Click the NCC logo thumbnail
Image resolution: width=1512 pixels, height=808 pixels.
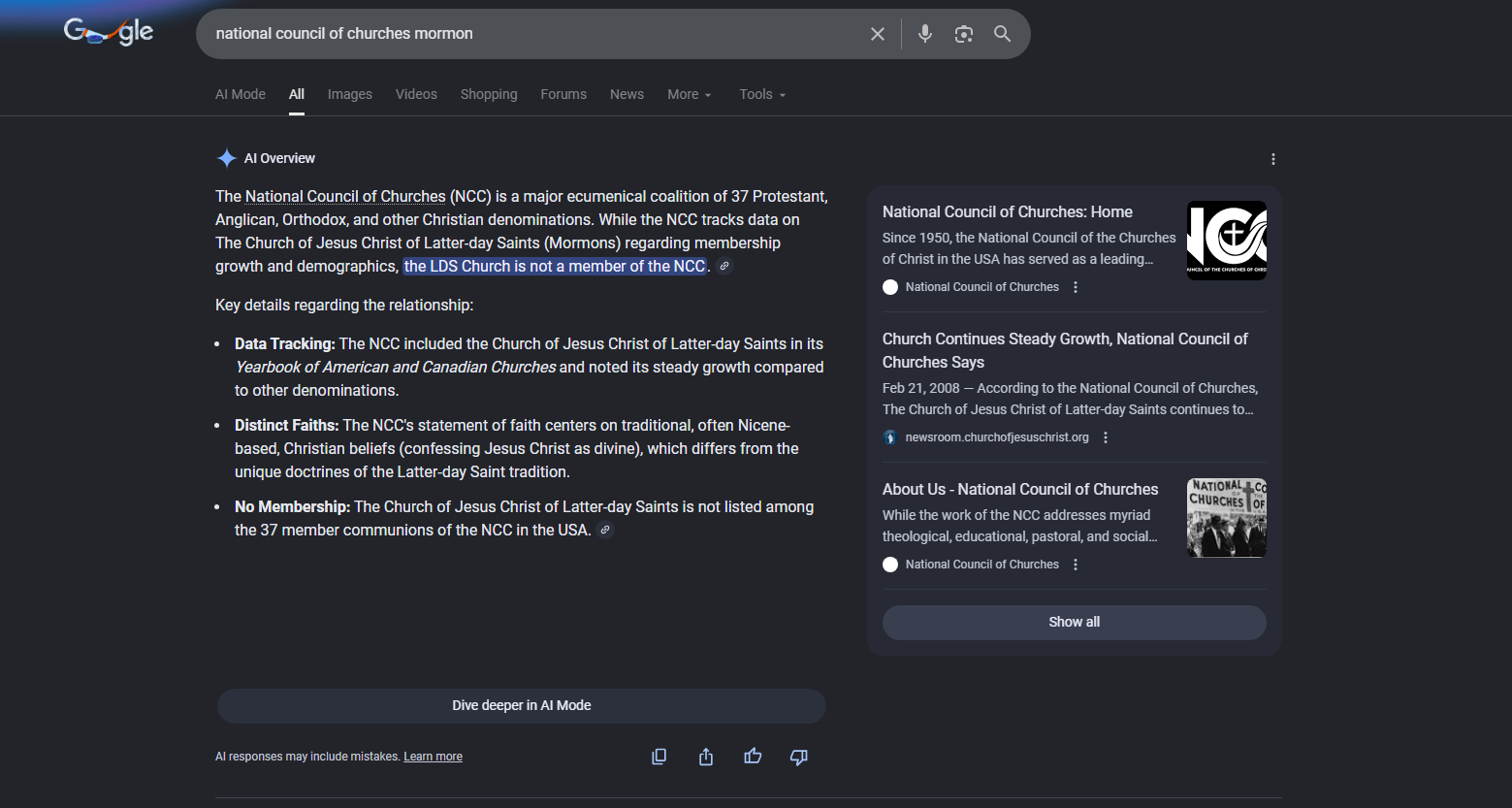pos(1227,241)
